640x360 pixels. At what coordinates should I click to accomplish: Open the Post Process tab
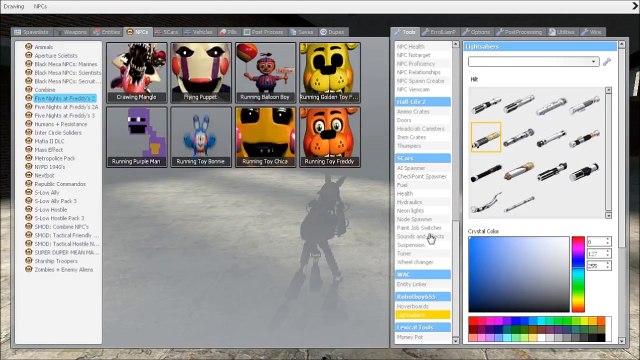(x=264, y=32)
